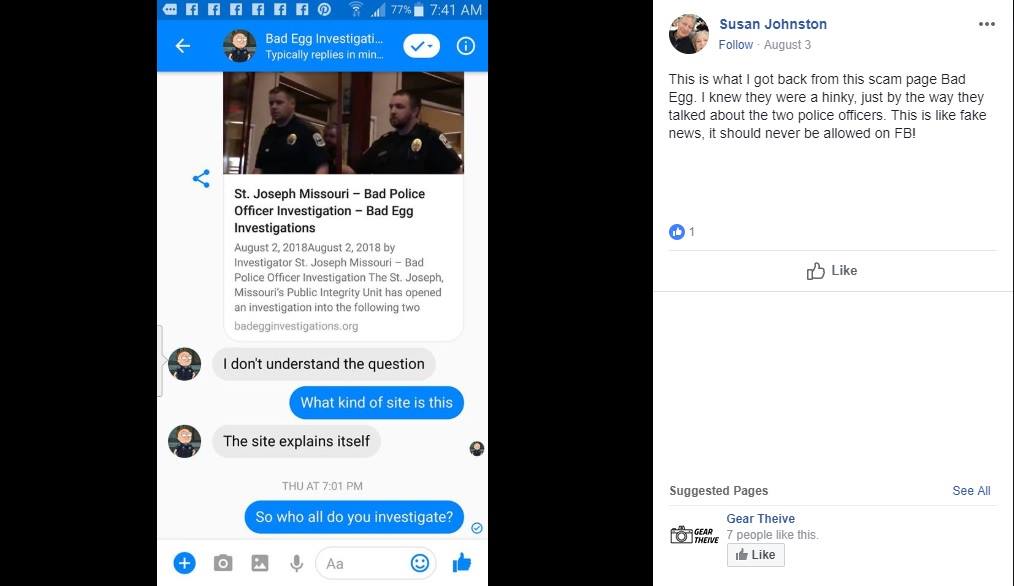Viewport: 1014px width, 586px height.
Task: Open Susan Johnston's profile name link
Action: point(773,24)
